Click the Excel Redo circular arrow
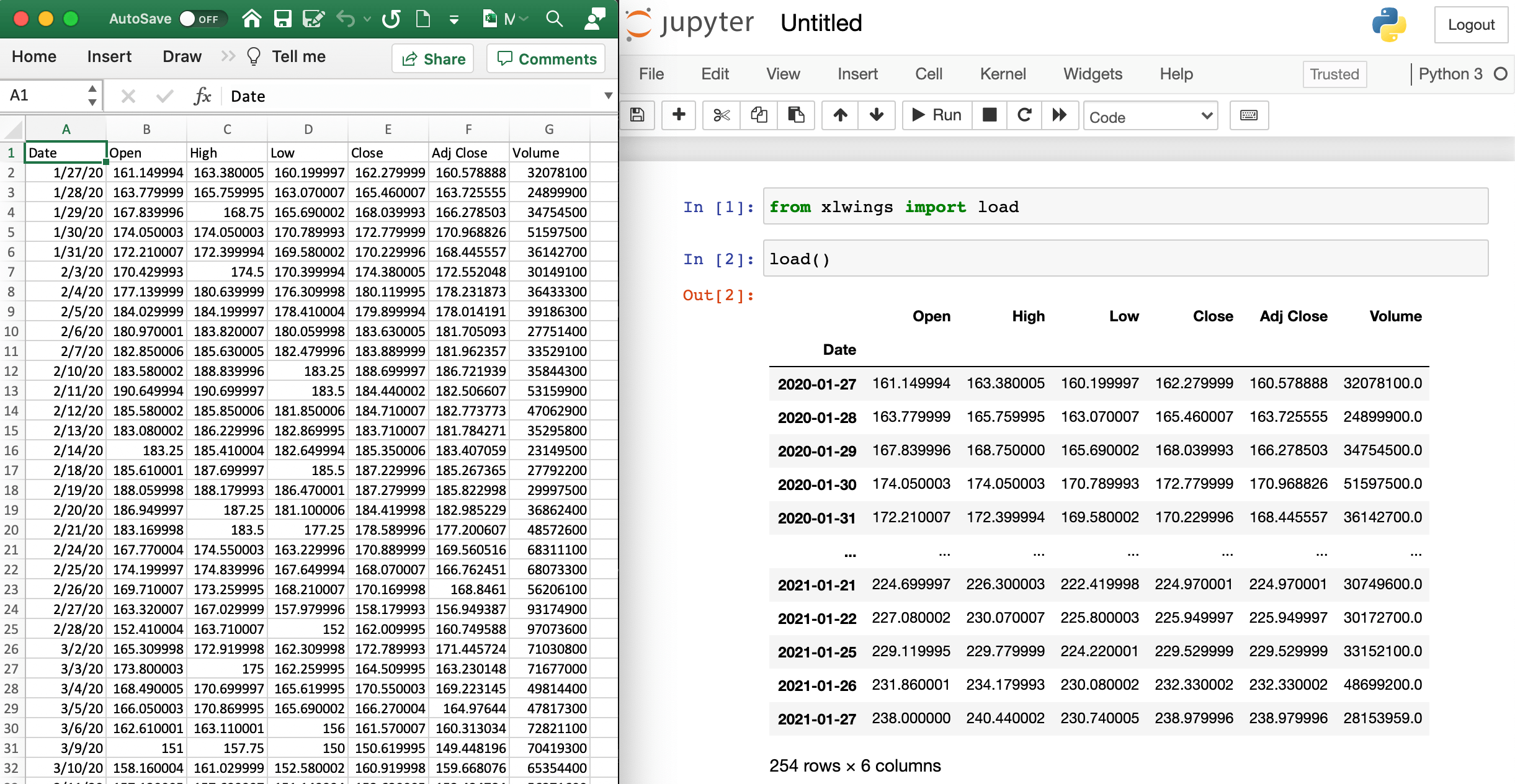 pyautogui.click(x=391, y=19)
